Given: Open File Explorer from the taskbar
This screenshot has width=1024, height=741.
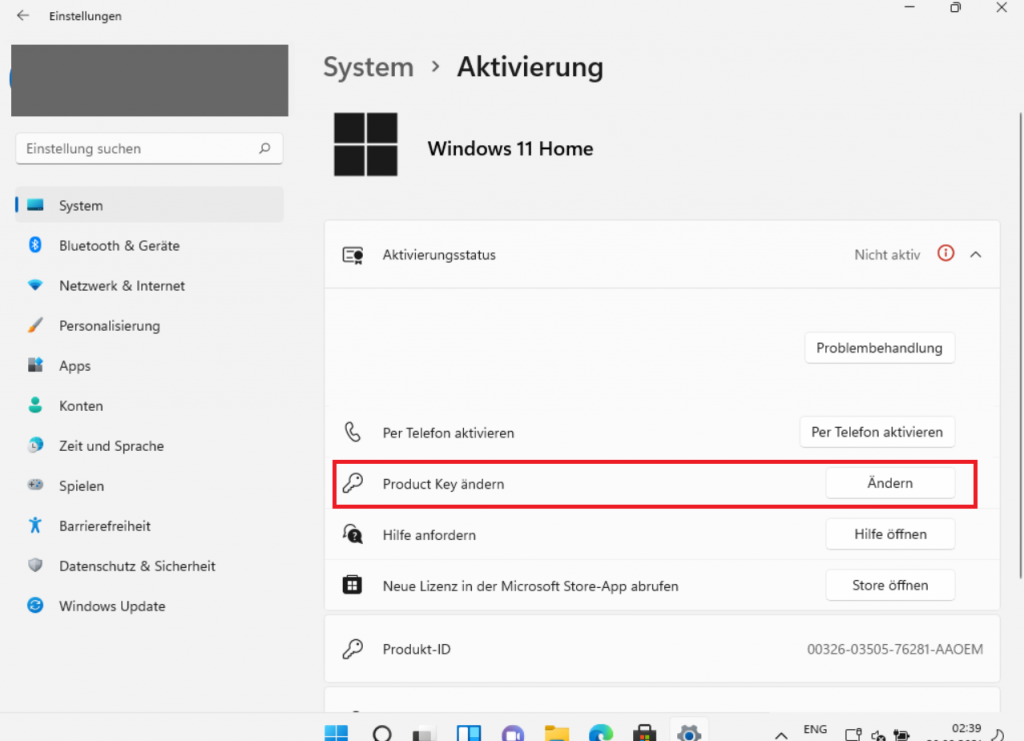Looking at the screenshot, I should click(557, 733).
